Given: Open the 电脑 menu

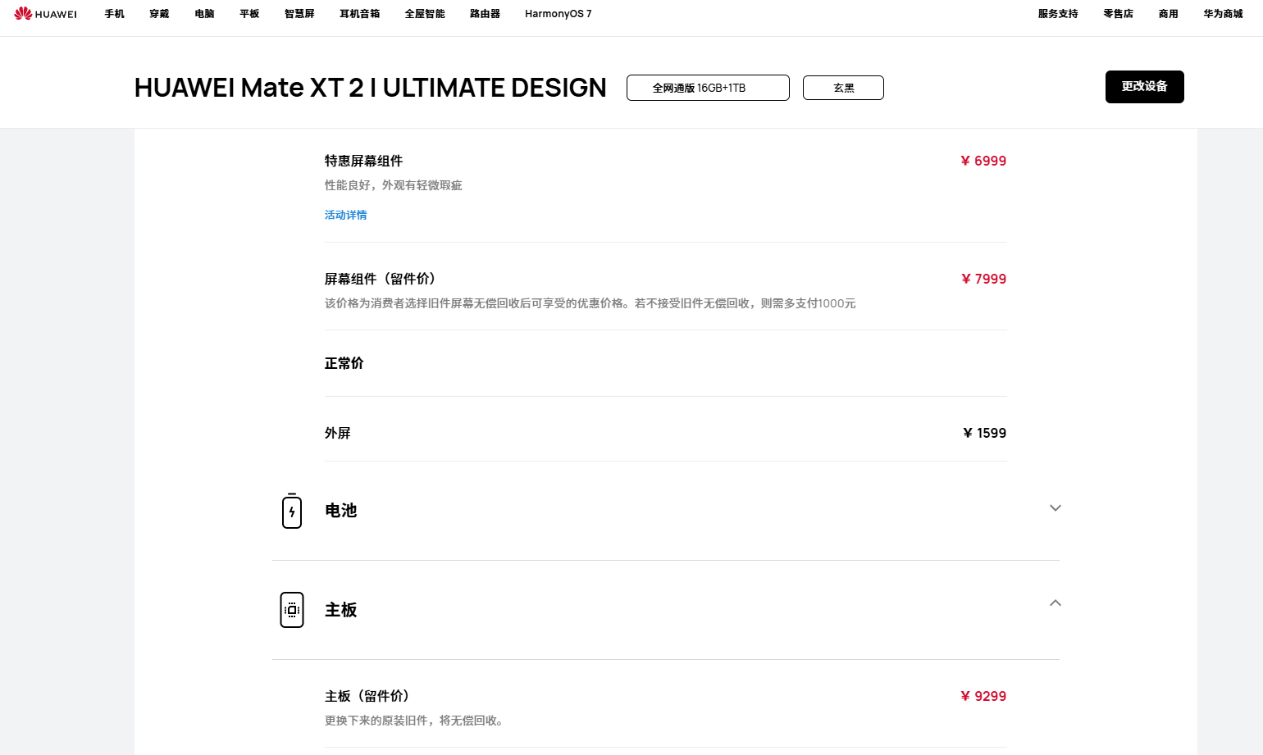Looking at the screenshot, I should tap(204, 14).
